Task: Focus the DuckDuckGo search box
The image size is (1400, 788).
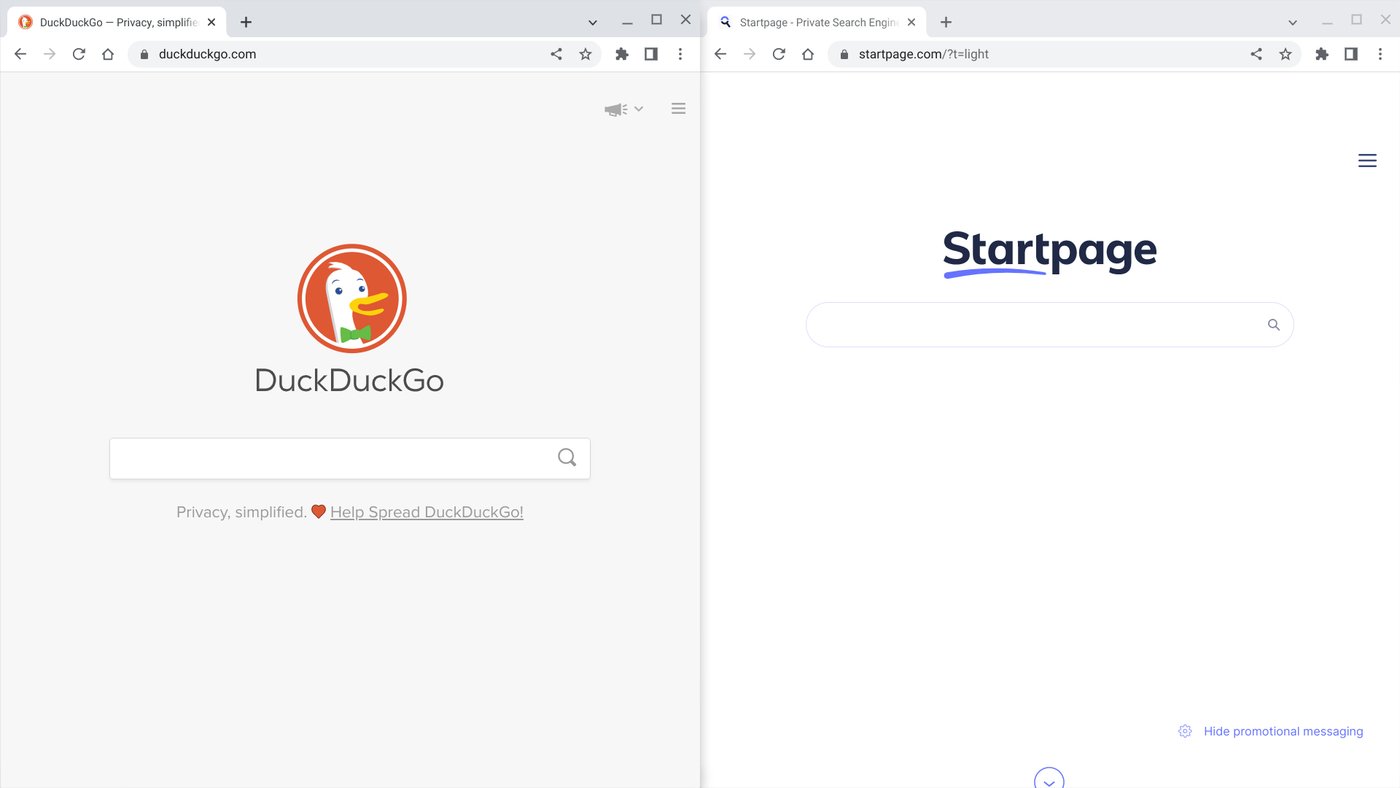Action: (350, 458)
